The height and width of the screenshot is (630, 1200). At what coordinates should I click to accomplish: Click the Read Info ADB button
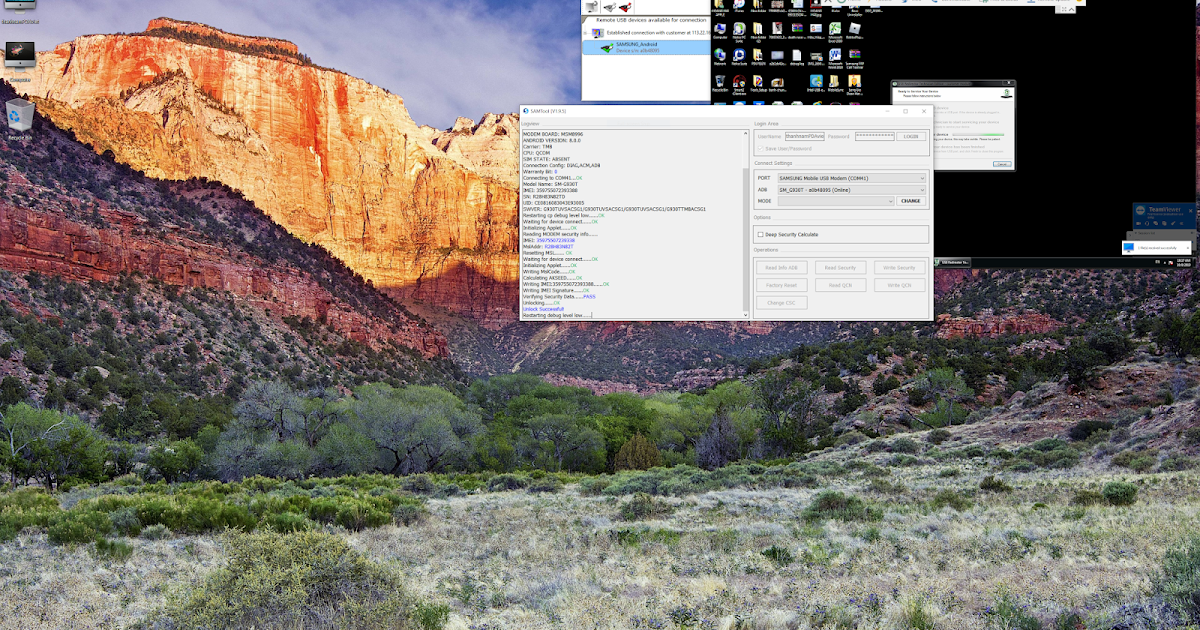781,268
